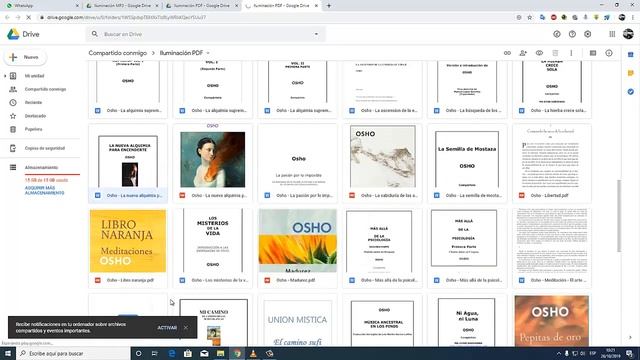Switch to the Iluminación MP3 browser tab
Viewport: 640px width, 360px height.
coord(122,6)
